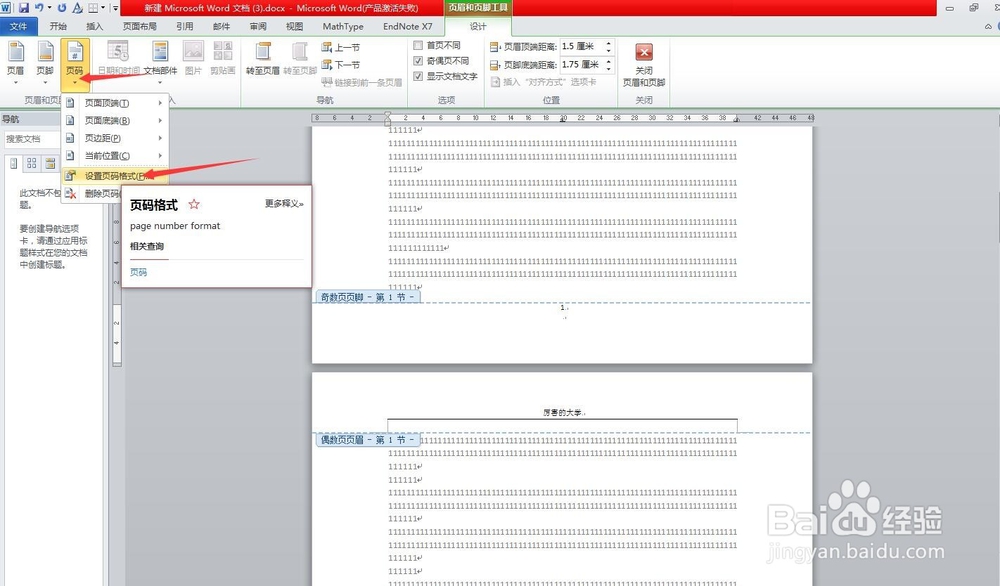Click the 页码 link under 相关查询
Screen dimensions: 1000x586
[x=138, y=272]
